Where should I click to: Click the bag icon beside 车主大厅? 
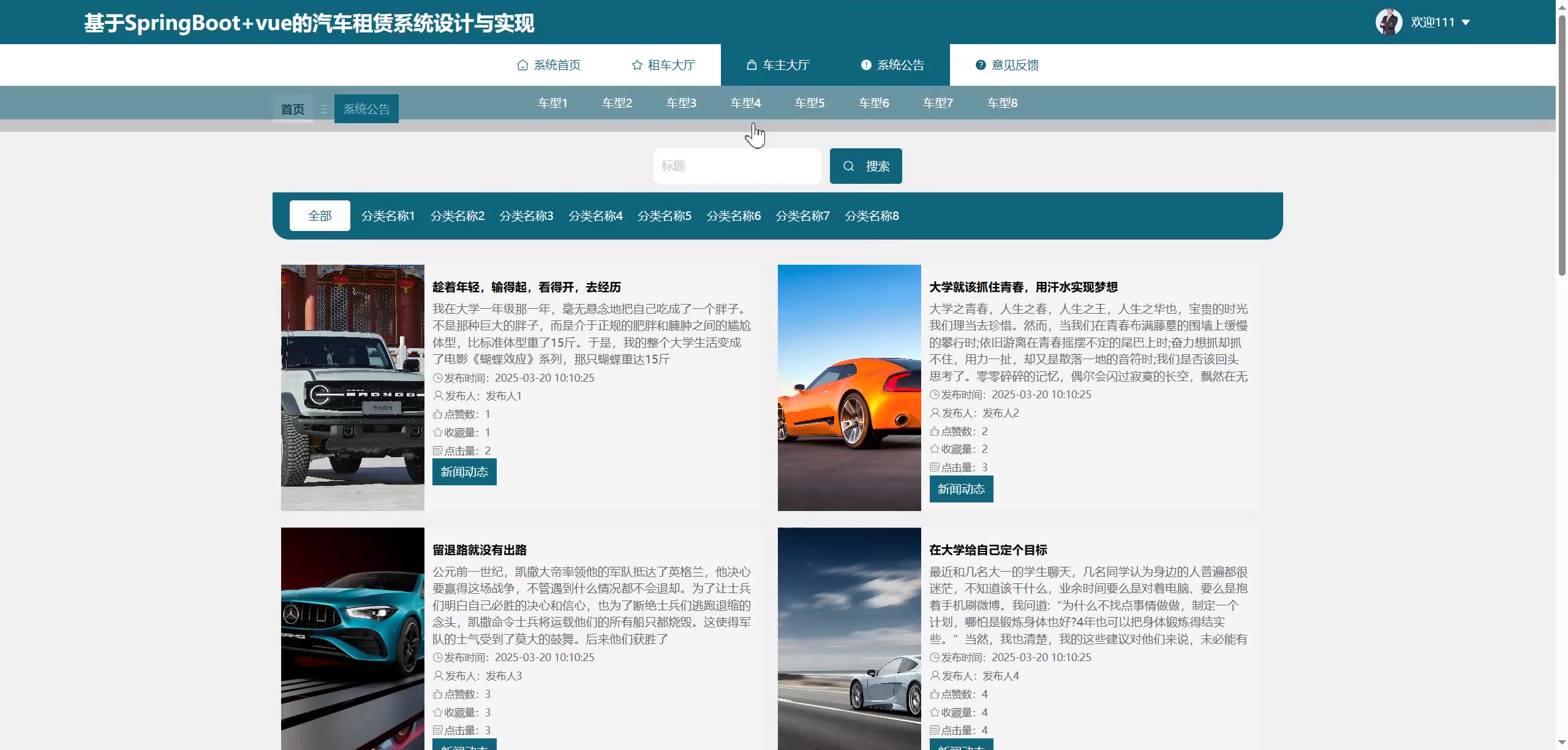(752, 65)
